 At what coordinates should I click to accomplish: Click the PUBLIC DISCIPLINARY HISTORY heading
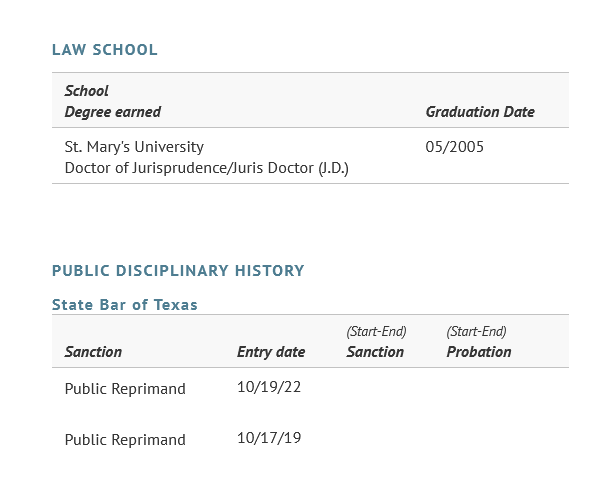[178, 271]
